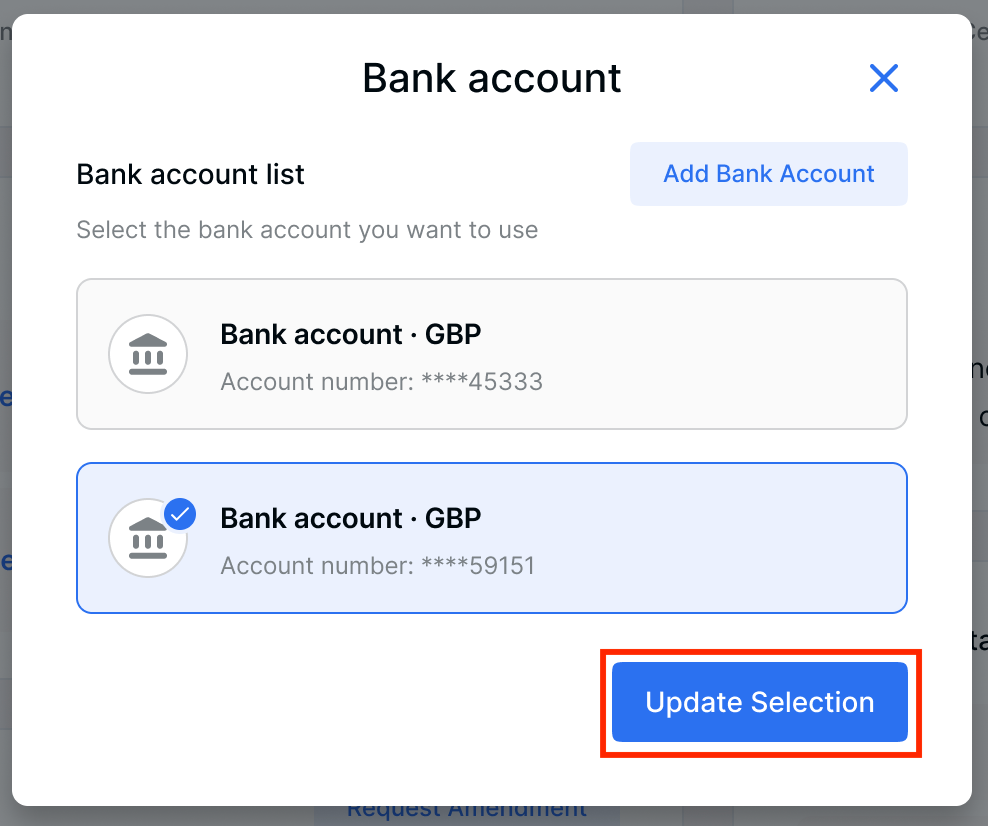Click the unselected Bank account GBP card

point(491,354)
